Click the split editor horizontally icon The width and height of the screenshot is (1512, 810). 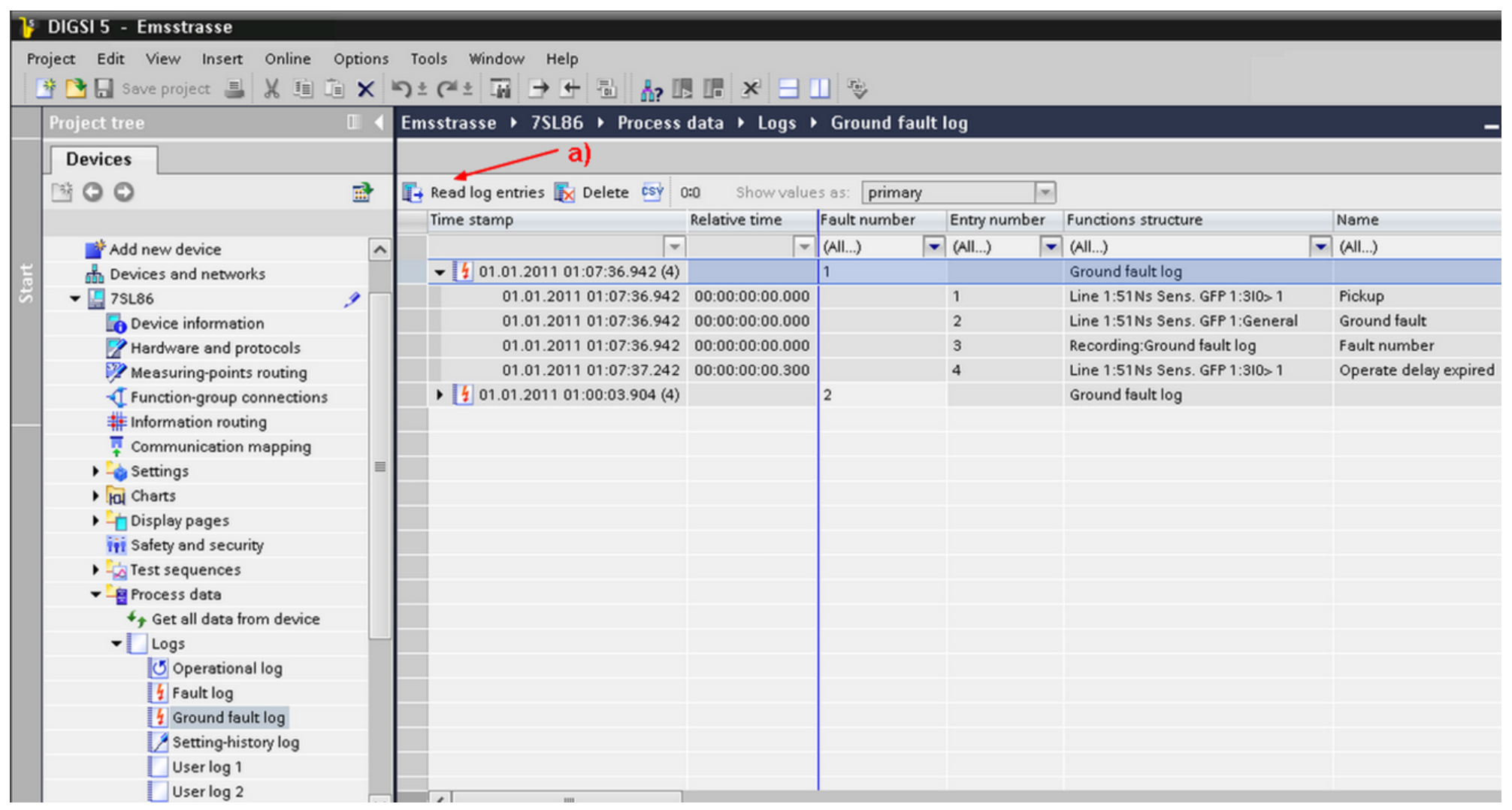tap(788, 89)
